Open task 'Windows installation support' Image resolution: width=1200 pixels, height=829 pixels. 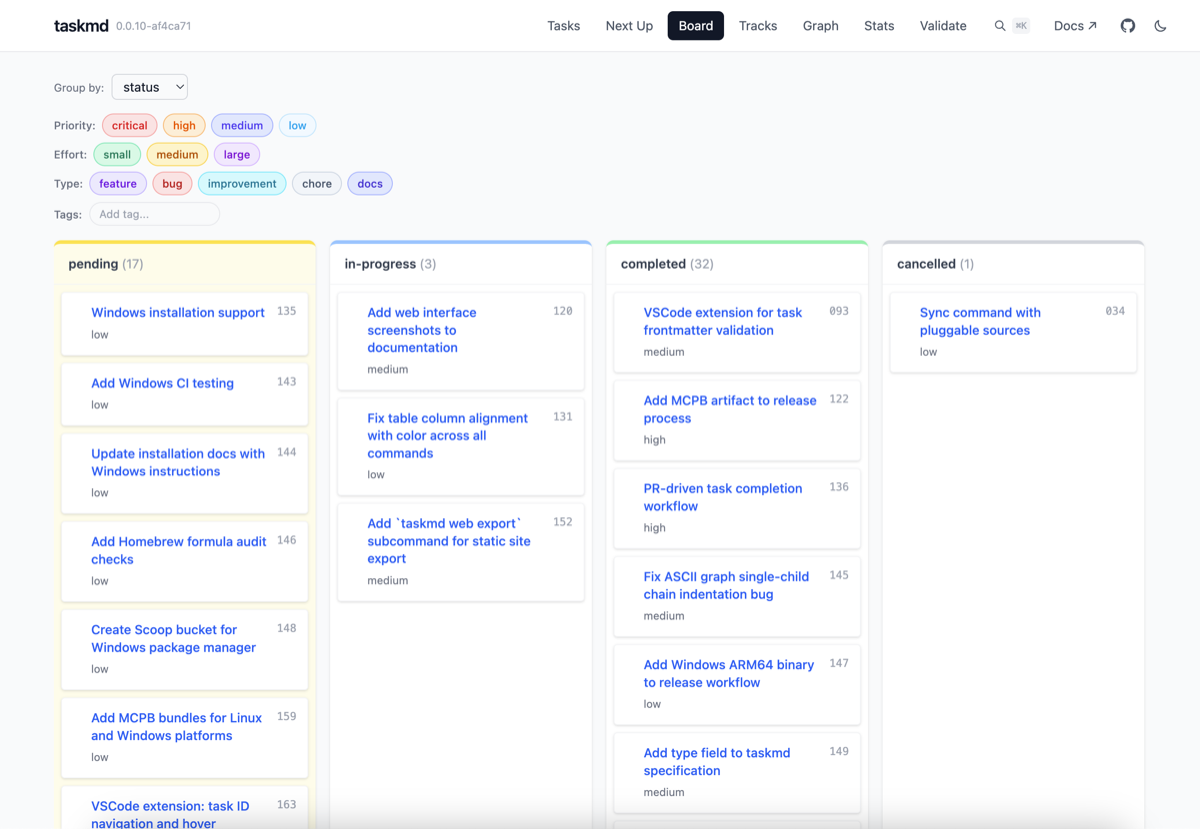click(177, 312)
